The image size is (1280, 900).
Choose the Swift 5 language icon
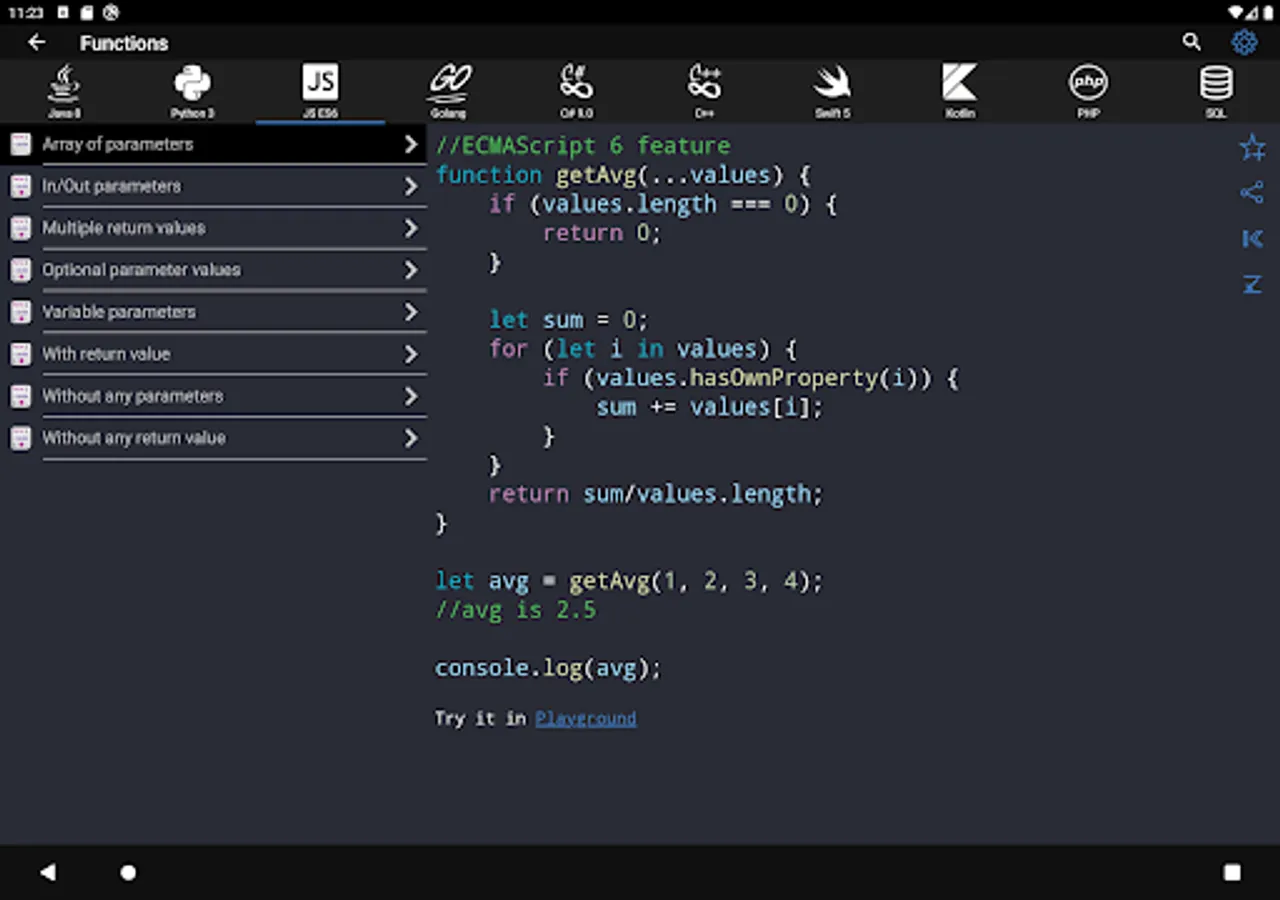click(x=832, y=91)
